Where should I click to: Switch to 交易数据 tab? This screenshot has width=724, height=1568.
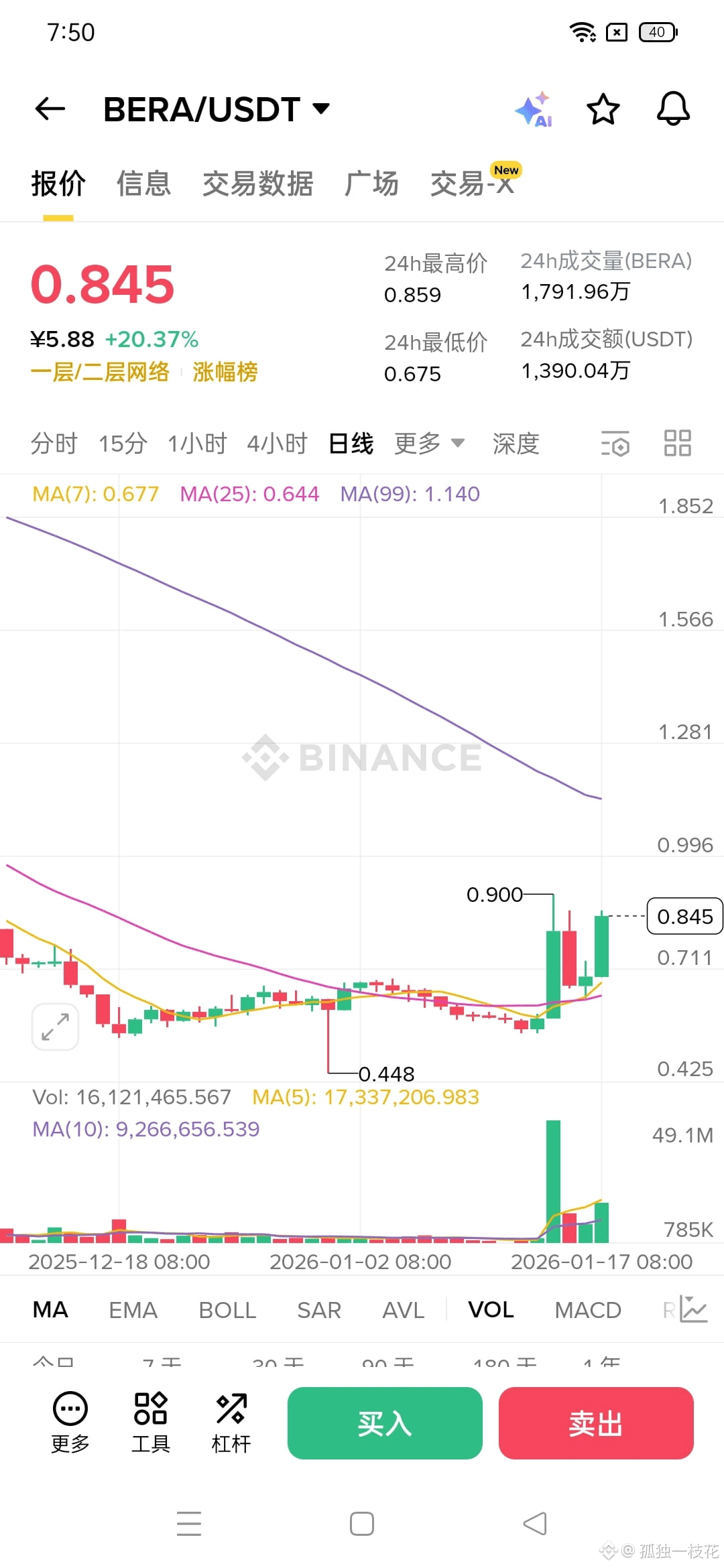258,183
